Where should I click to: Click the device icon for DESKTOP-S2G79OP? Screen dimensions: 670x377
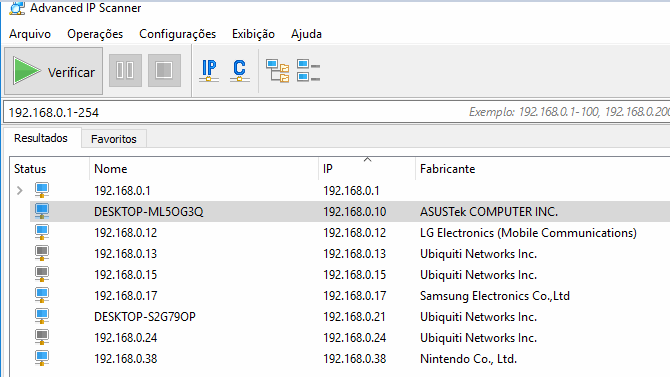pyautogui.click(x=42, y=316)
